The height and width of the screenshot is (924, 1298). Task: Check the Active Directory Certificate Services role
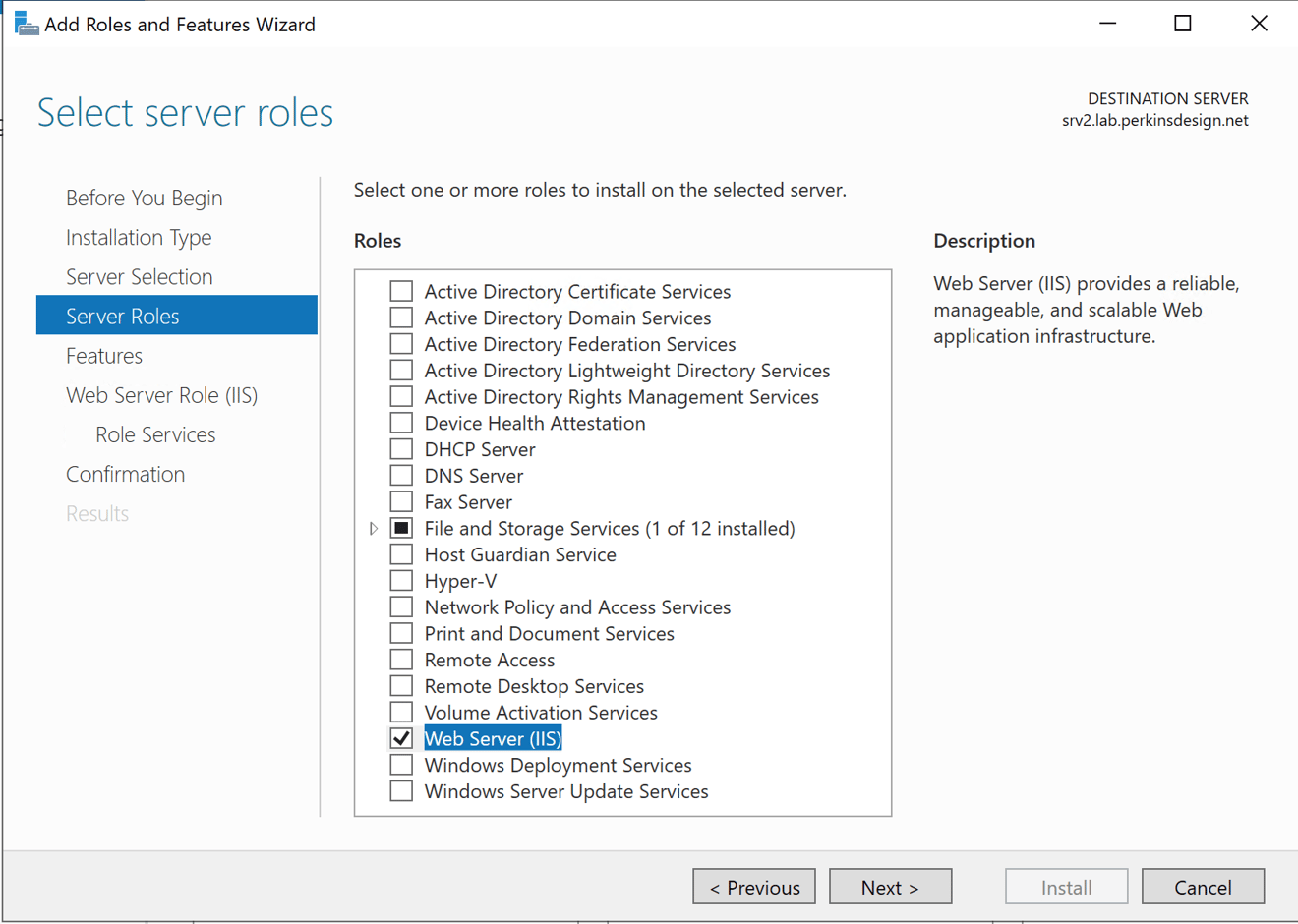tap(401, 291)
